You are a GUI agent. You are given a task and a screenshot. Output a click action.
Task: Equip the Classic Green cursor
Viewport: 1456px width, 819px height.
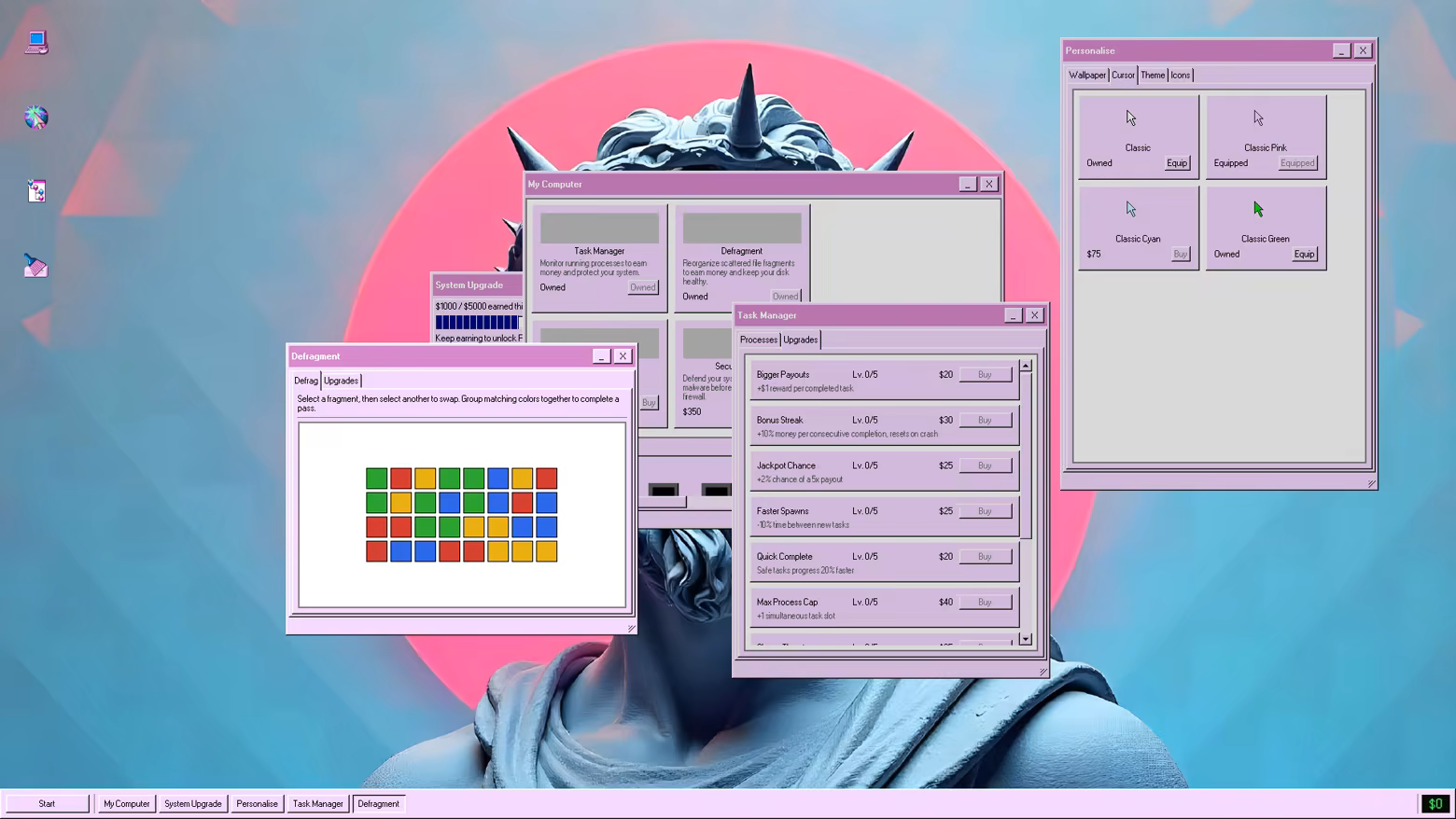[1304, 255]
